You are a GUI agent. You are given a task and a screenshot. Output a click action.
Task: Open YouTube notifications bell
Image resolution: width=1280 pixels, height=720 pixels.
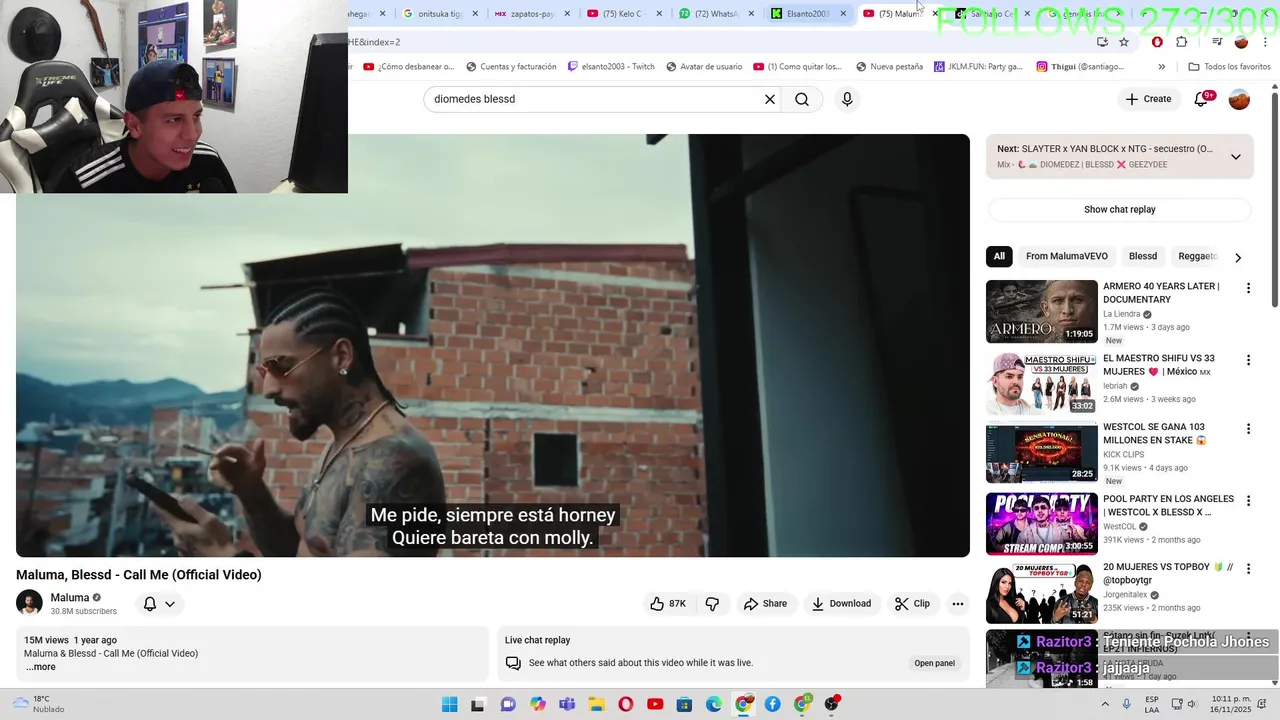tap(1201, 99)
